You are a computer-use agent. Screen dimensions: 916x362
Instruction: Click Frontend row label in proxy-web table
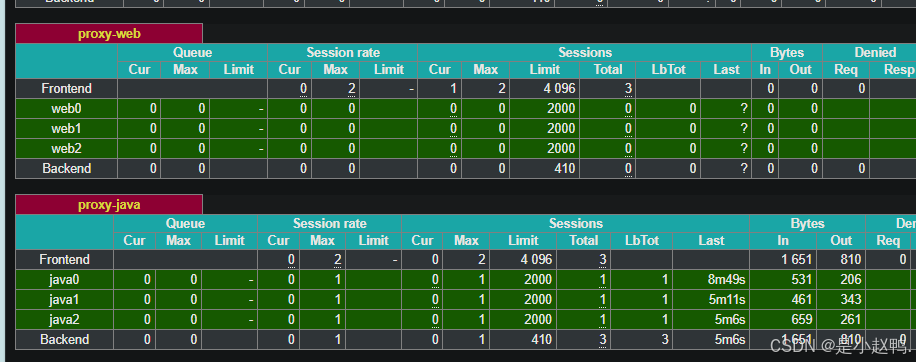point(67,89)
